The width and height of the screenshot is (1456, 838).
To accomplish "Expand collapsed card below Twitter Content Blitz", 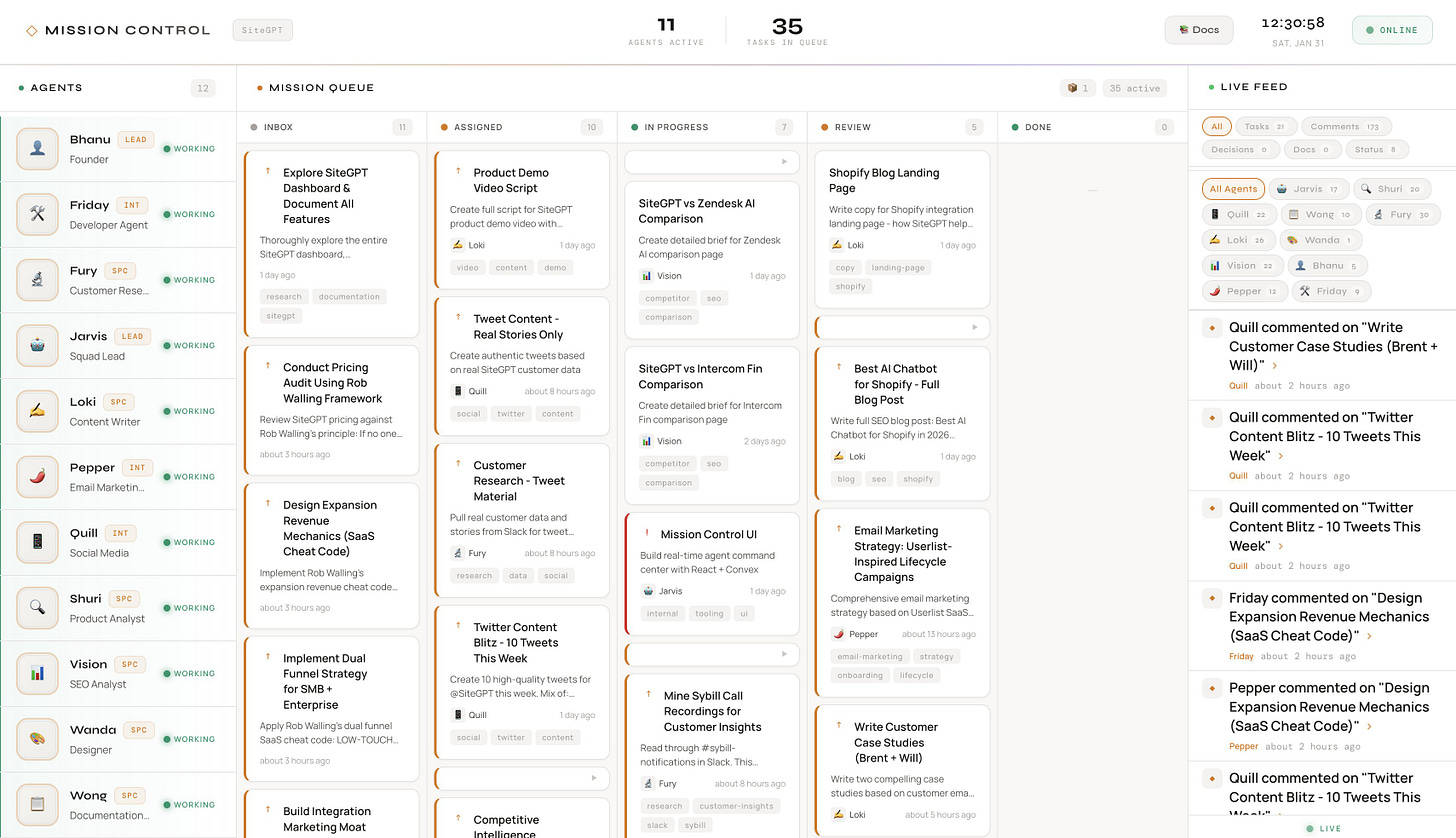I will [x=522, y=778].
